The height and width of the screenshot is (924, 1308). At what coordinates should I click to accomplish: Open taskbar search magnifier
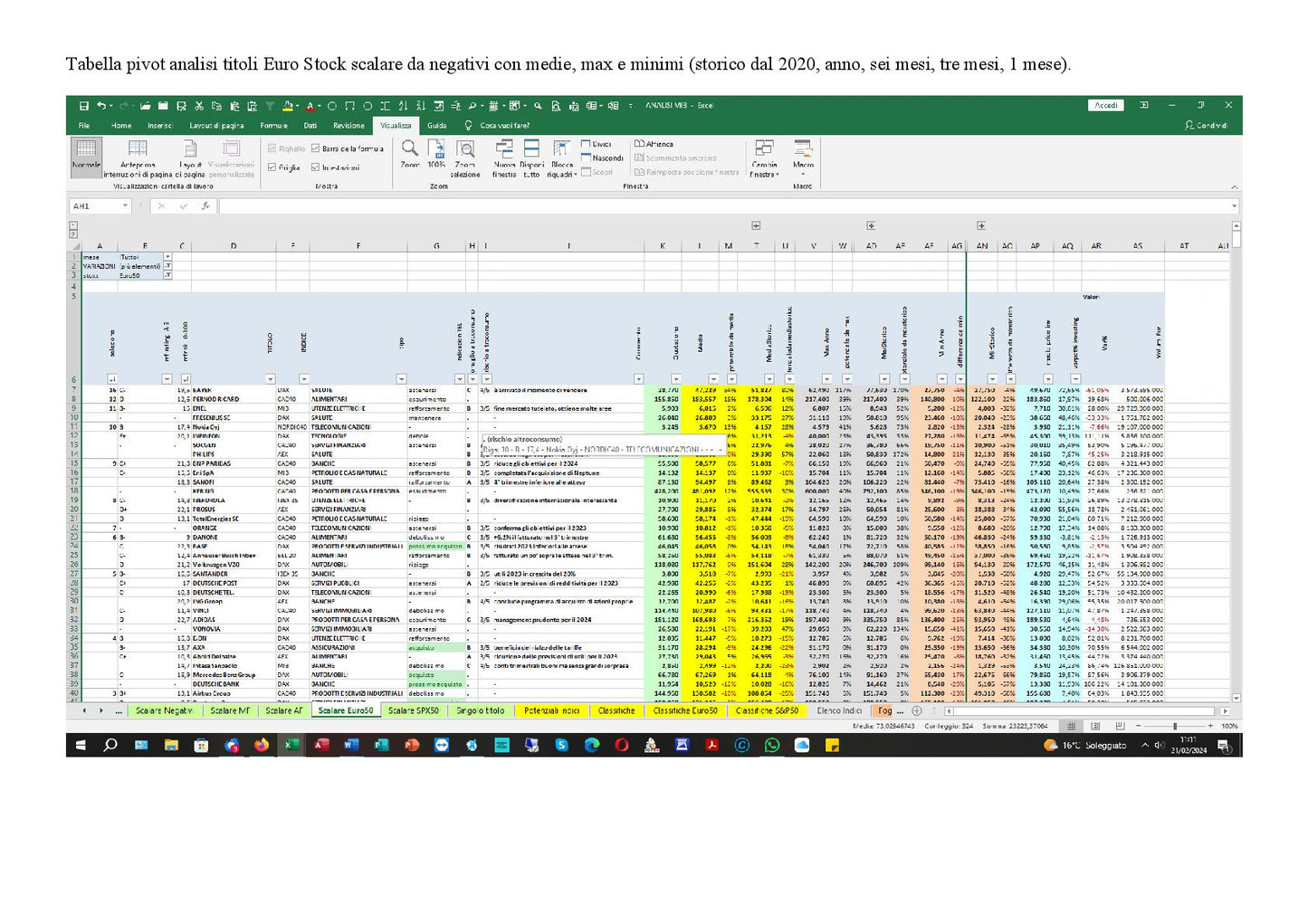click(x=110, y=745)
